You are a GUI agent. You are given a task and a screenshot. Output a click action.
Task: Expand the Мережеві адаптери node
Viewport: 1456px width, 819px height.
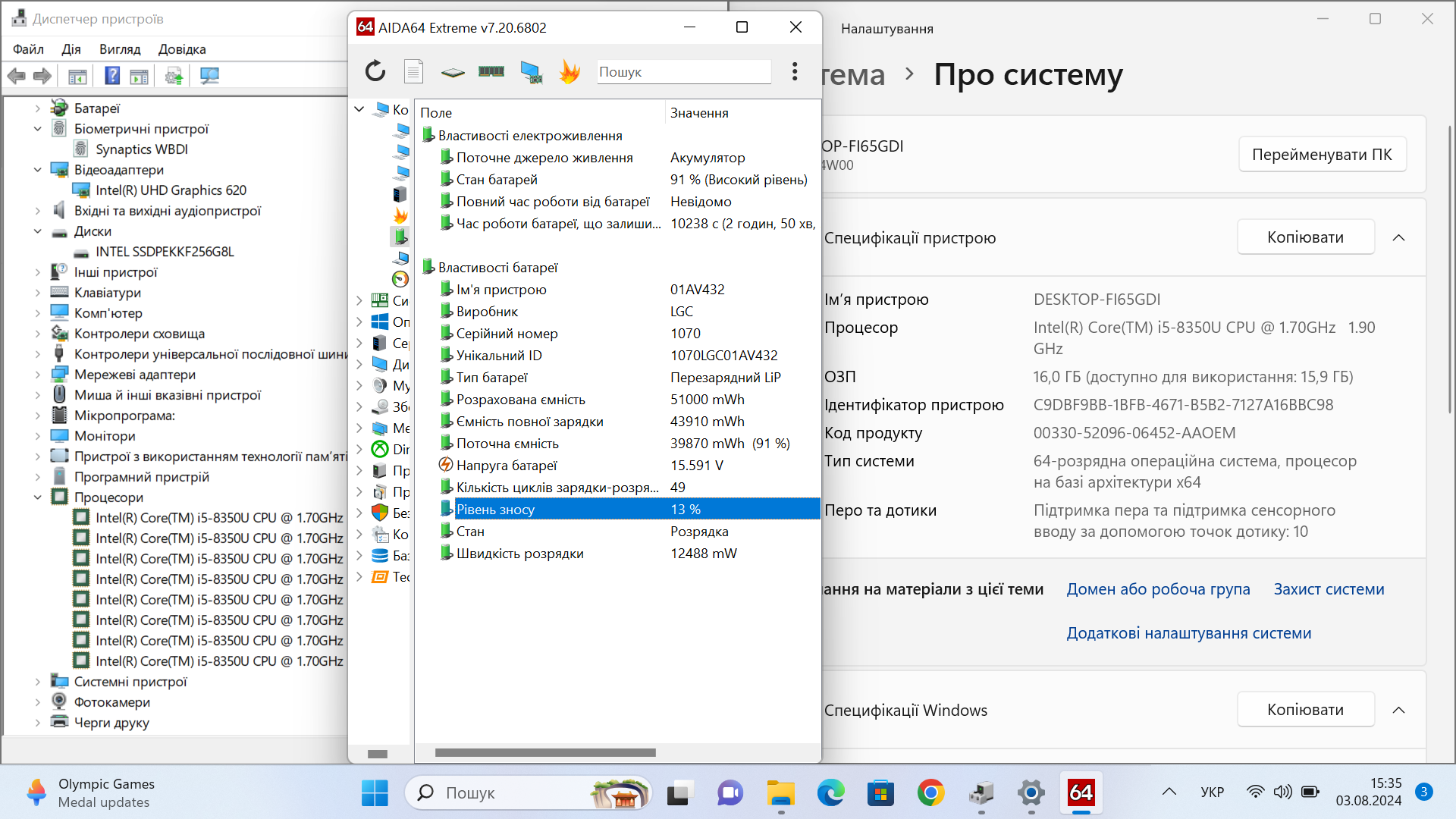[x=38, y=375]
